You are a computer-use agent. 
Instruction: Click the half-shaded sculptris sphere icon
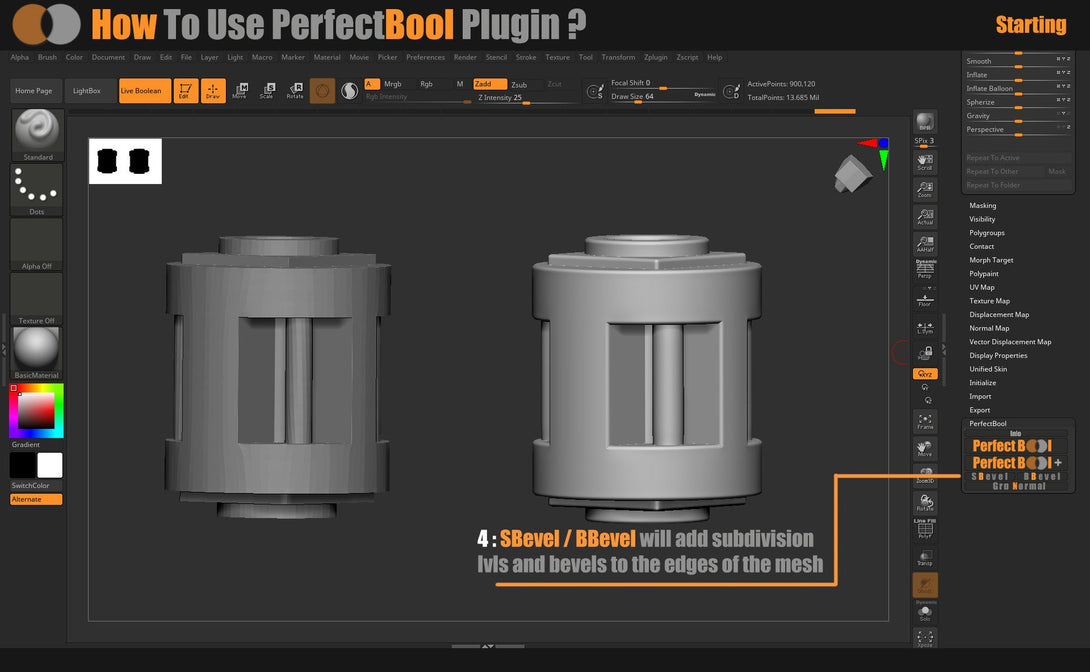[x=350, y=90]
